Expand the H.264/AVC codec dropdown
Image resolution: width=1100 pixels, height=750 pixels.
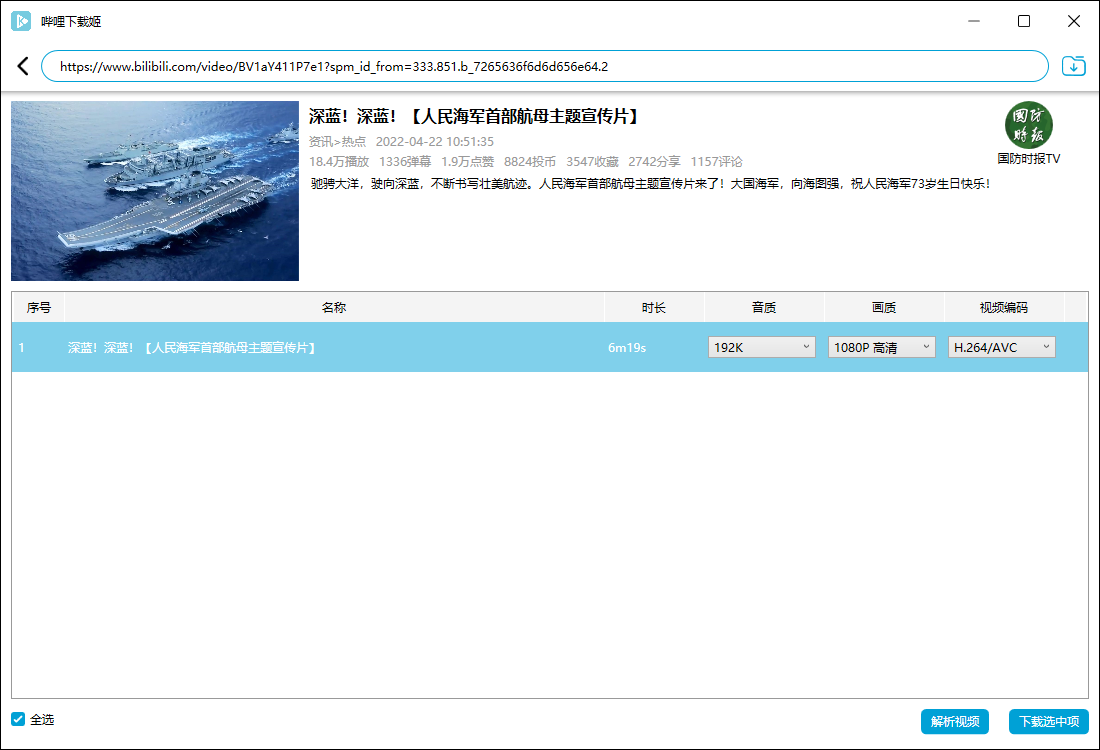pos(1001,347)
